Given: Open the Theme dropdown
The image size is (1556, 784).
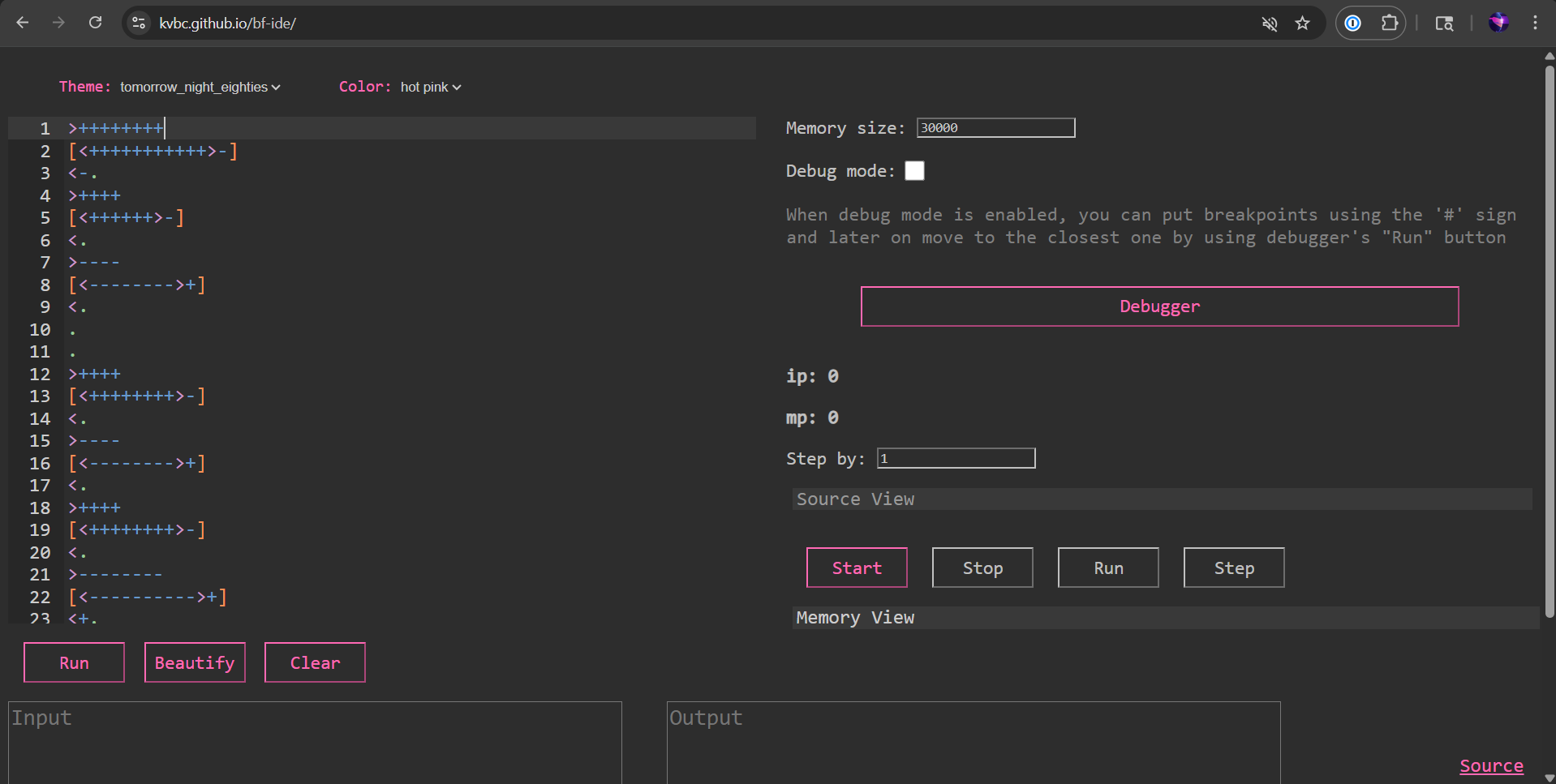Looking at the screenshot, I should [x=200, y=87].
